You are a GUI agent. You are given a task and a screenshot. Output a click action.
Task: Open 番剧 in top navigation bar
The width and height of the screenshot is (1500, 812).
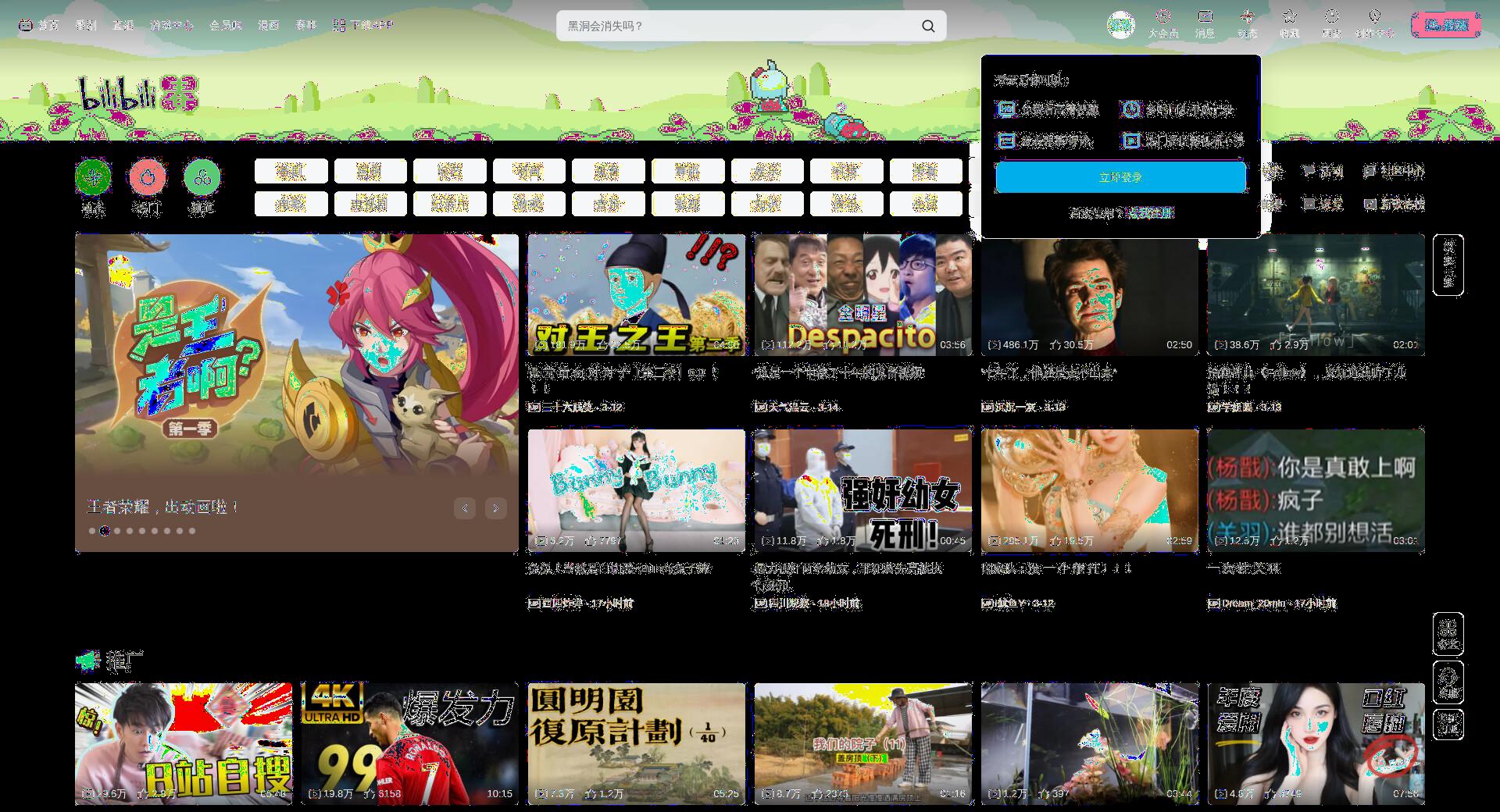(86, 25)
